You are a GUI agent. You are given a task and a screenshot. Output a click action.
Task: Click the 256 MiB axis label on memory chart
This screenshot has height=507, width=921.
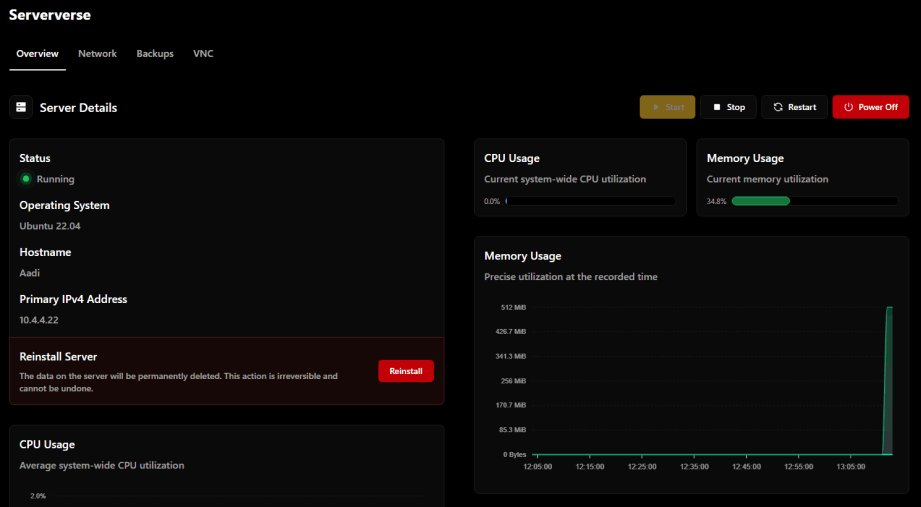[513, 381]
